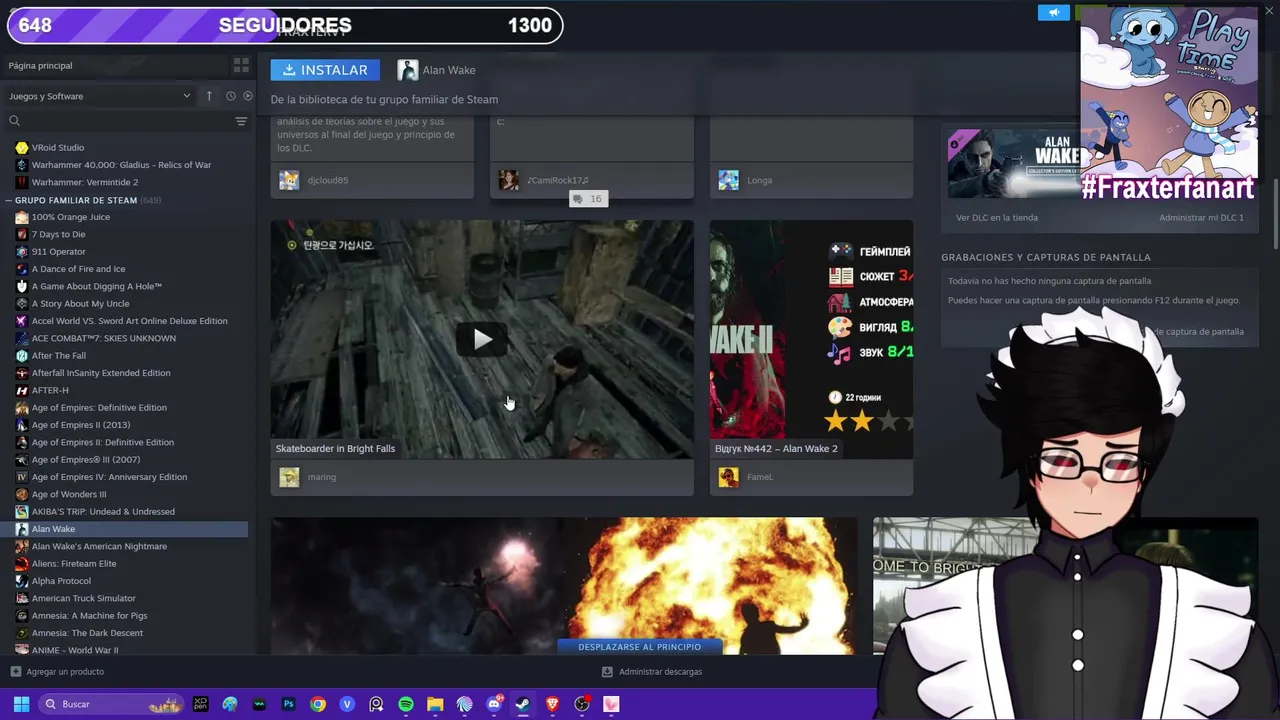The width and height of the screenshot is (1280, 720).
Task: Click the Alan Wake Collector's Edition DLC image
Action: (1014, 164)
